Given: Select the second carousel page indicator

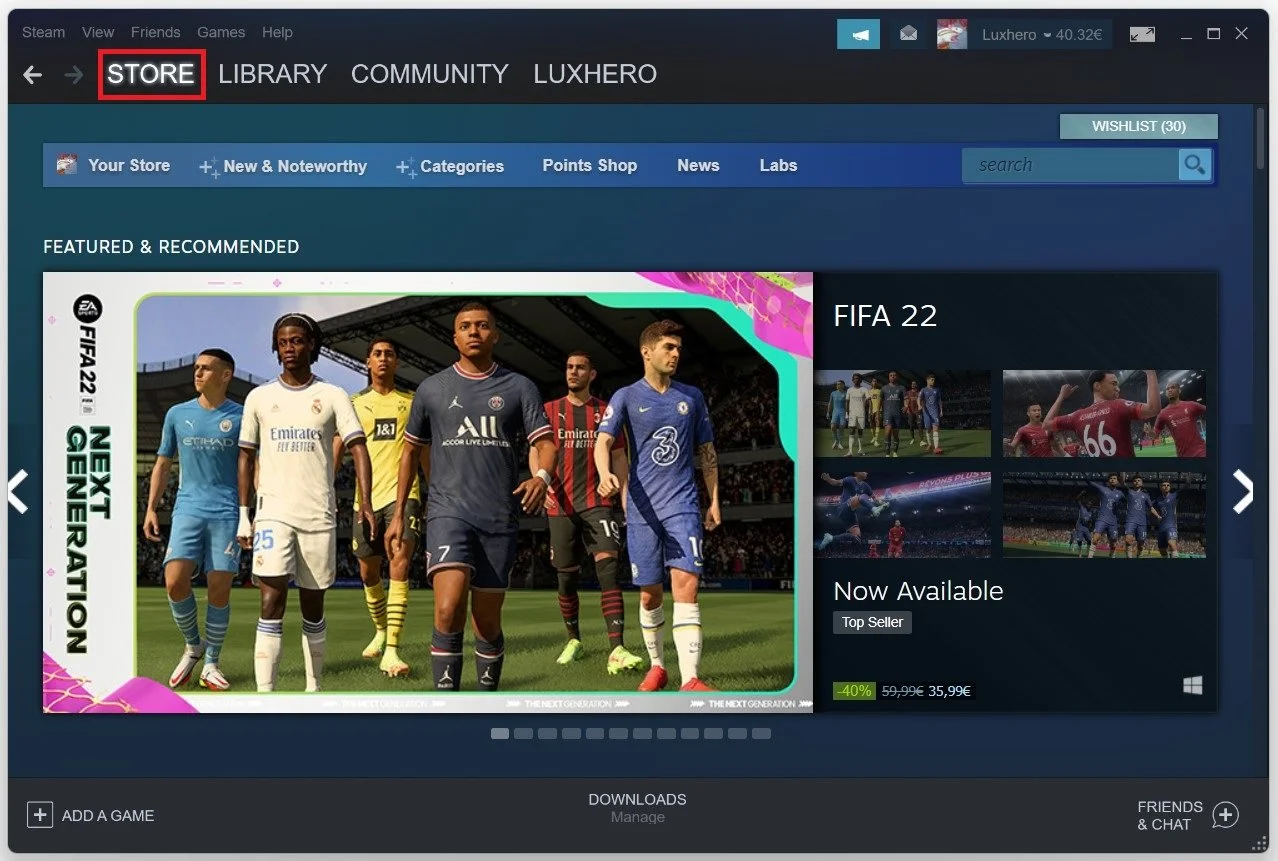Looking at the screenshot, I should click(523, 733).
